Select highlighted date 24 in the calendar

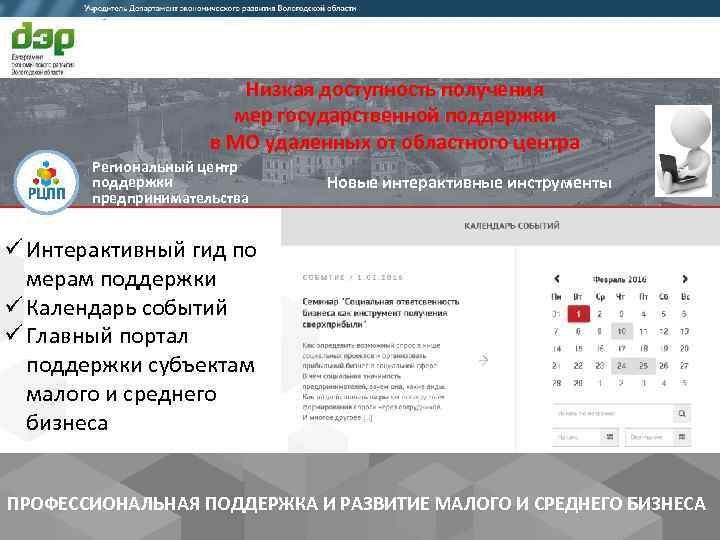[x=622, y=366]
